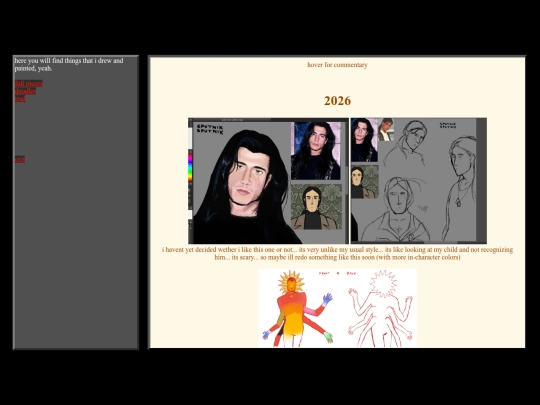Image resolution: width=540 pixels, height=405 pixels.
Task: Click the colored long-haired portrait artwork
Action: pyautogui.click(x=268, y=181)
